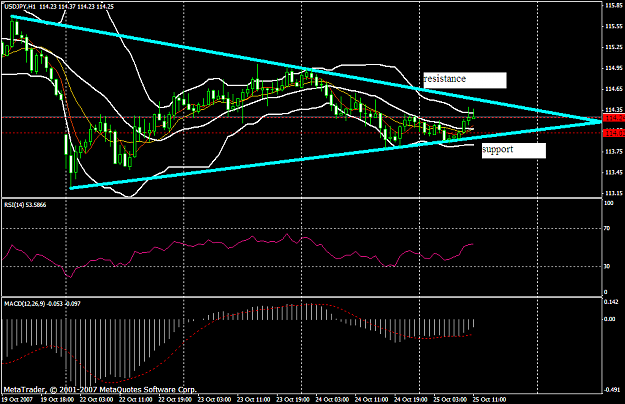
Task: Click the 'support' text label
Action: click(x=498, y=149)
